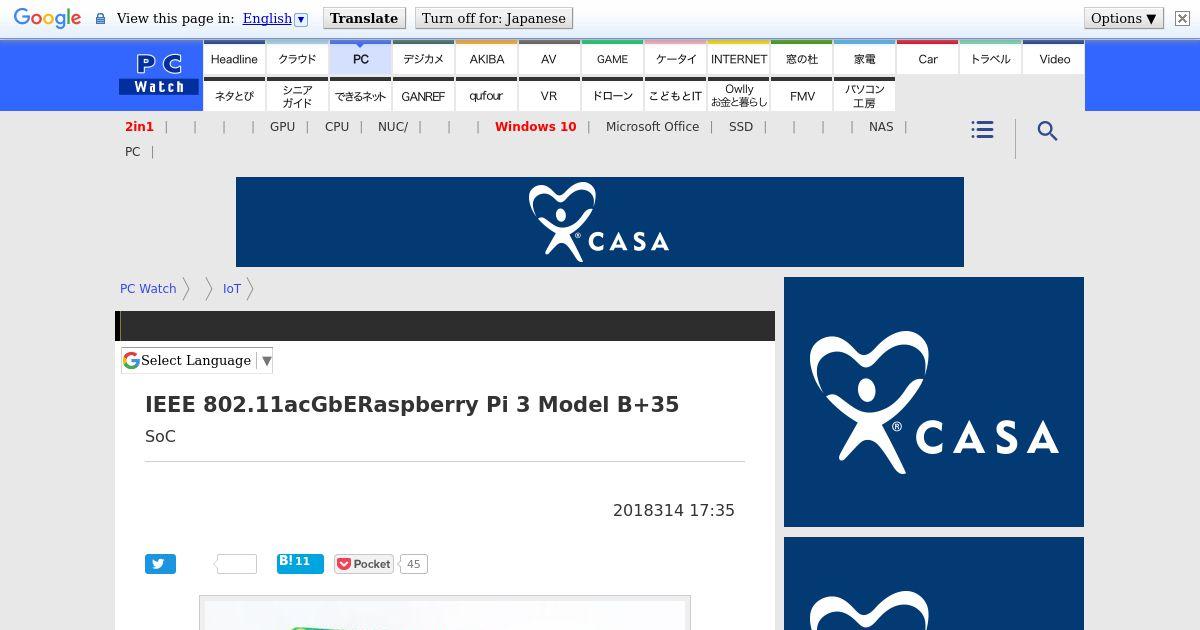Open the 窓の杜 tab
This screenshot has width=1200, height=630.
coord(802,59)
